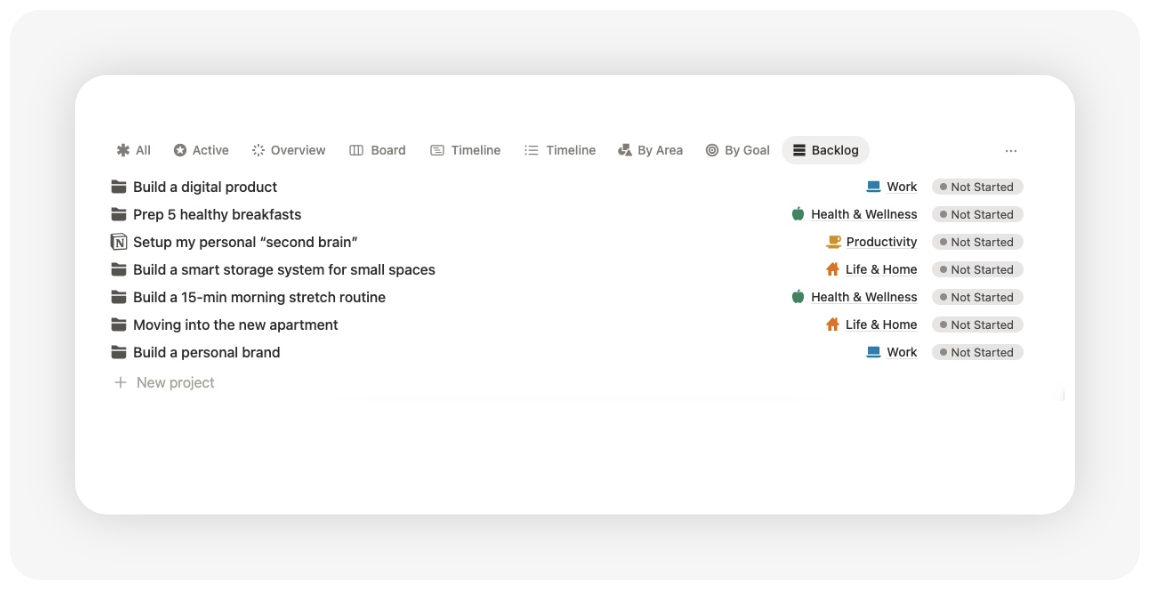1150x590 pixels.
Task: Click folder icon beside Build a personal brand
Action: click(x=119, y=352)
